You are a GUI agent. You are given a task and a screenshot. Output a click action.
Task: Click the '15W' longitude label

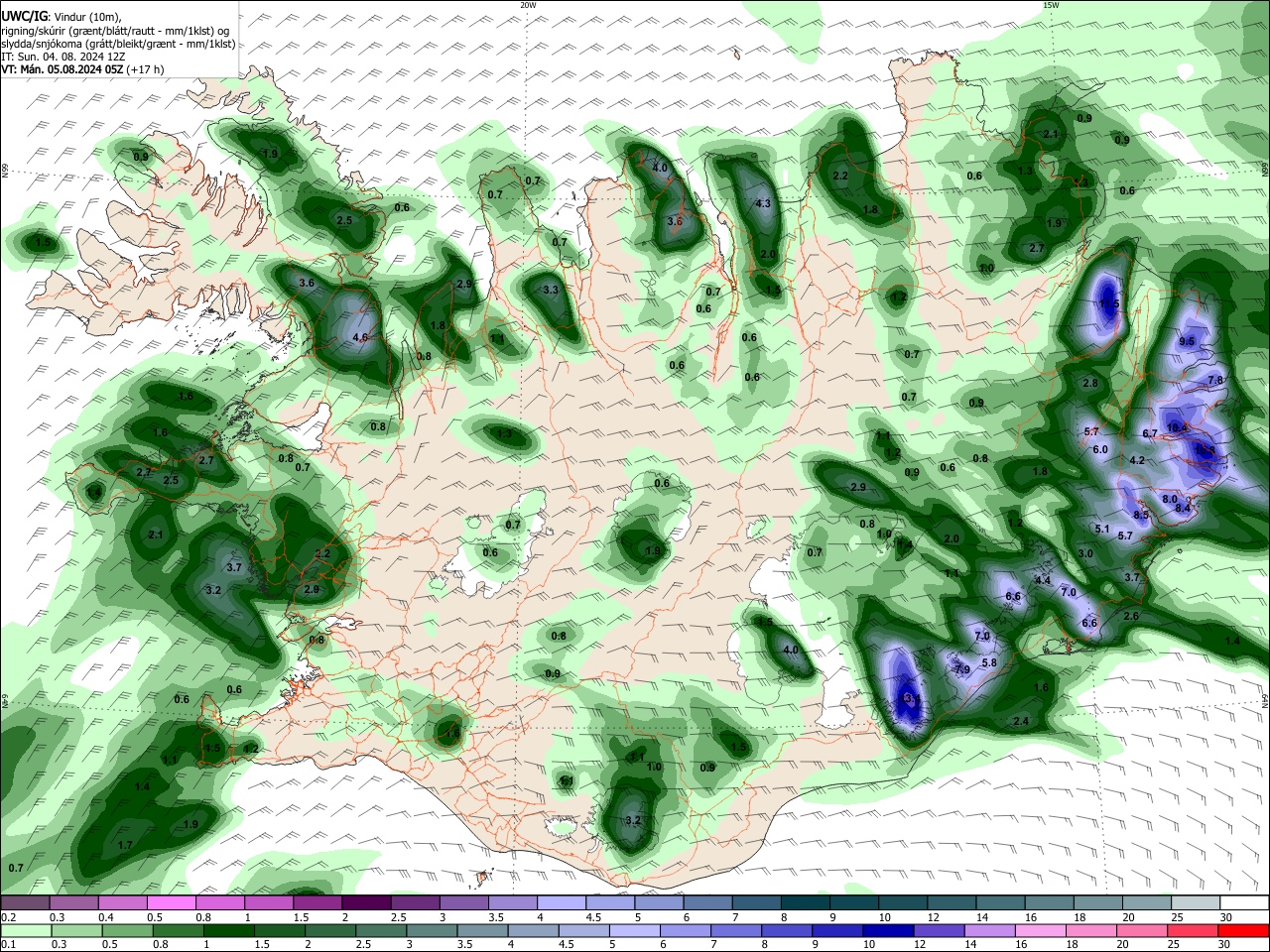point(1051,5)
